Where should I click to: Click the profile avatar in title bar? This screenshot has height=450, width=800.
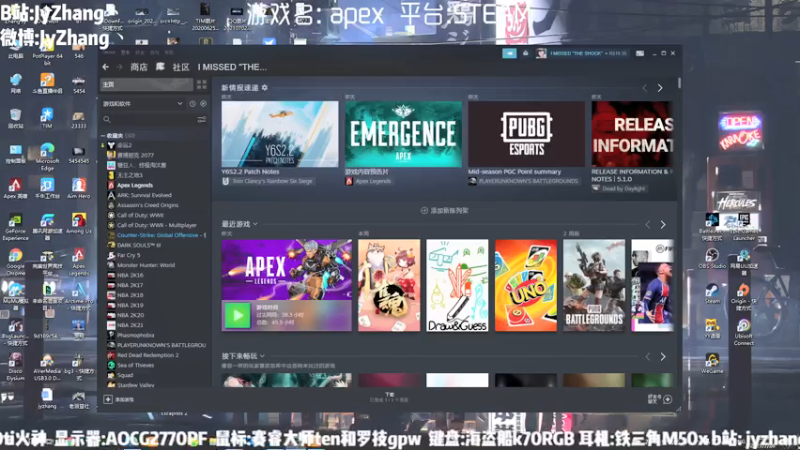click(x=541, y=53)
